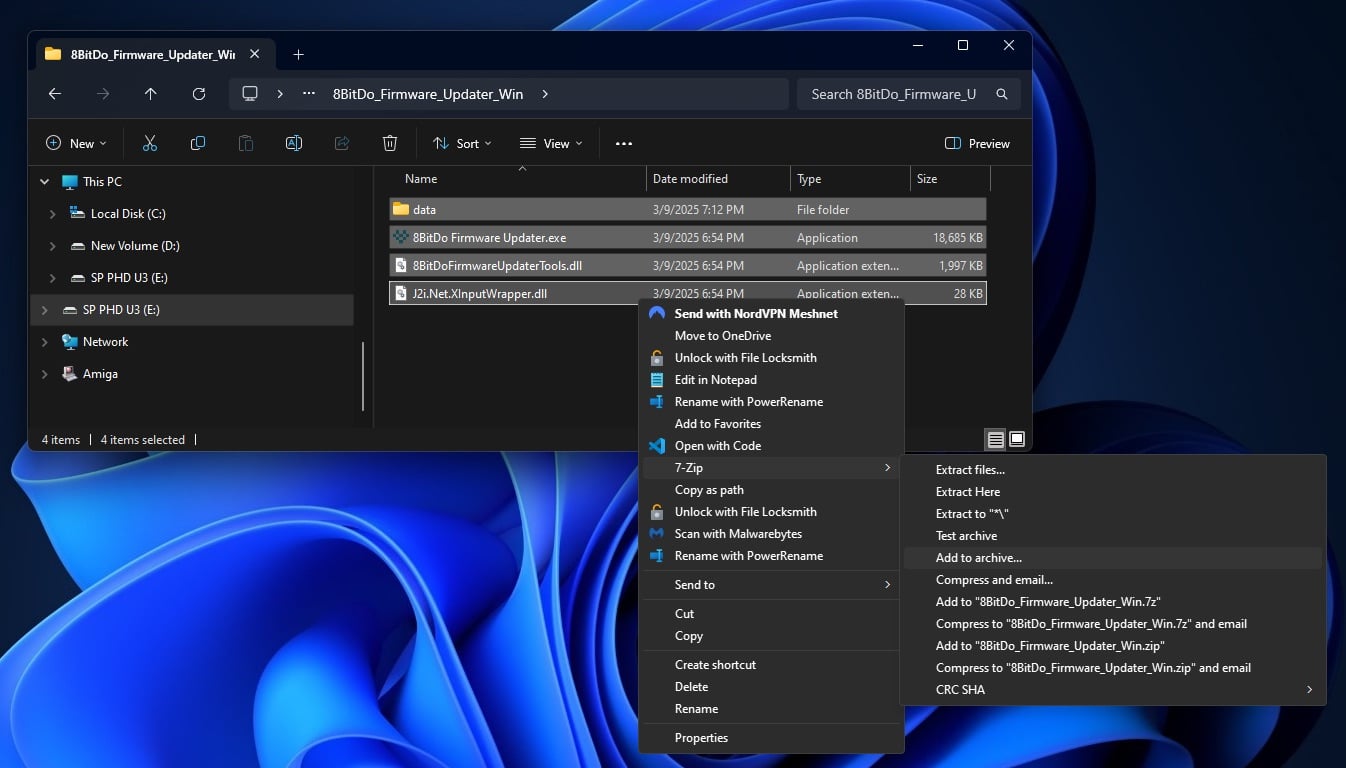Navigate up one folder level

(x=151, y=94)
